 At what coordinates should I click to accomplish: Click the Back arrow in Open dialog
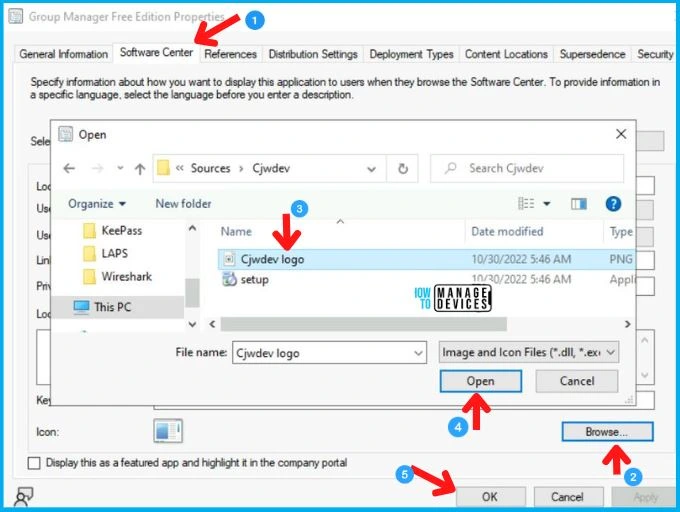click(69, 168)
